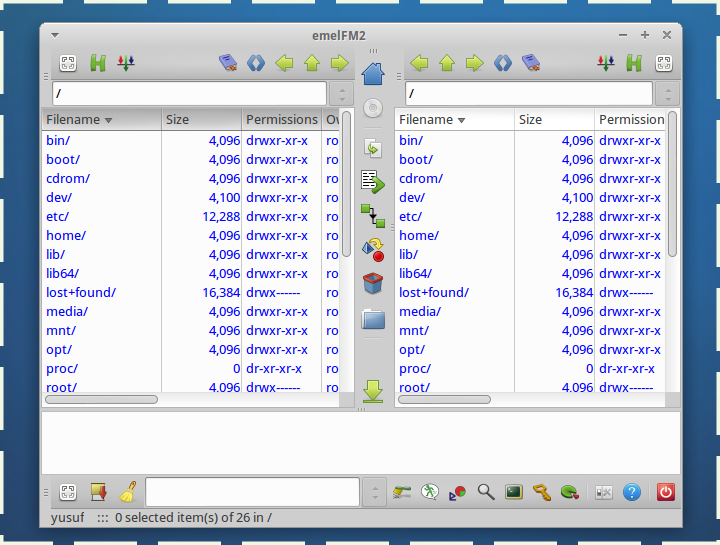Sort right pane by Filename column
720x545 pixels.
tap(455, 120)
